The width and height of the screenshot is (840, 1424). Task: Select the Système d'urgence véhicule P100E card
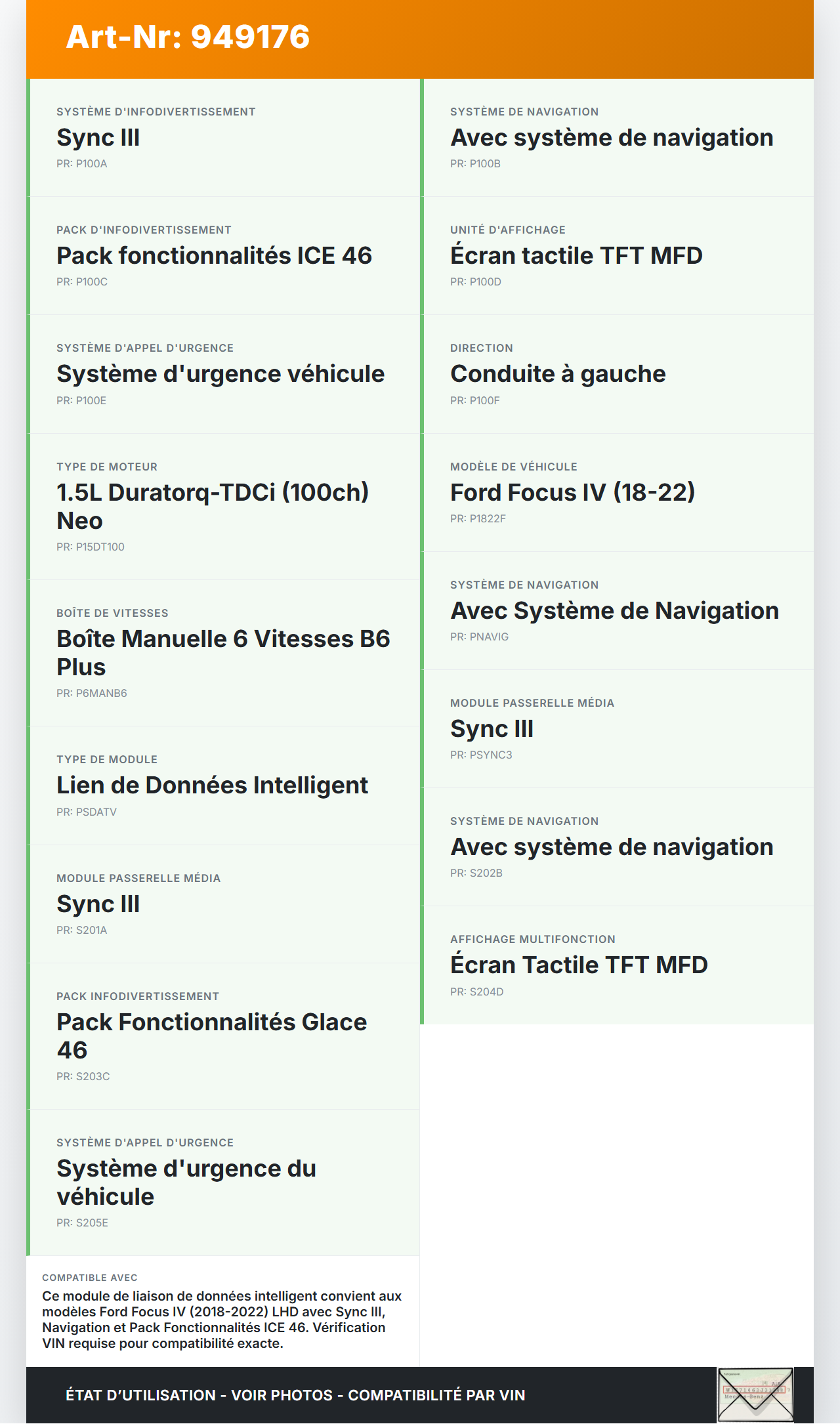pyautogui.click(x=223, y=374)
